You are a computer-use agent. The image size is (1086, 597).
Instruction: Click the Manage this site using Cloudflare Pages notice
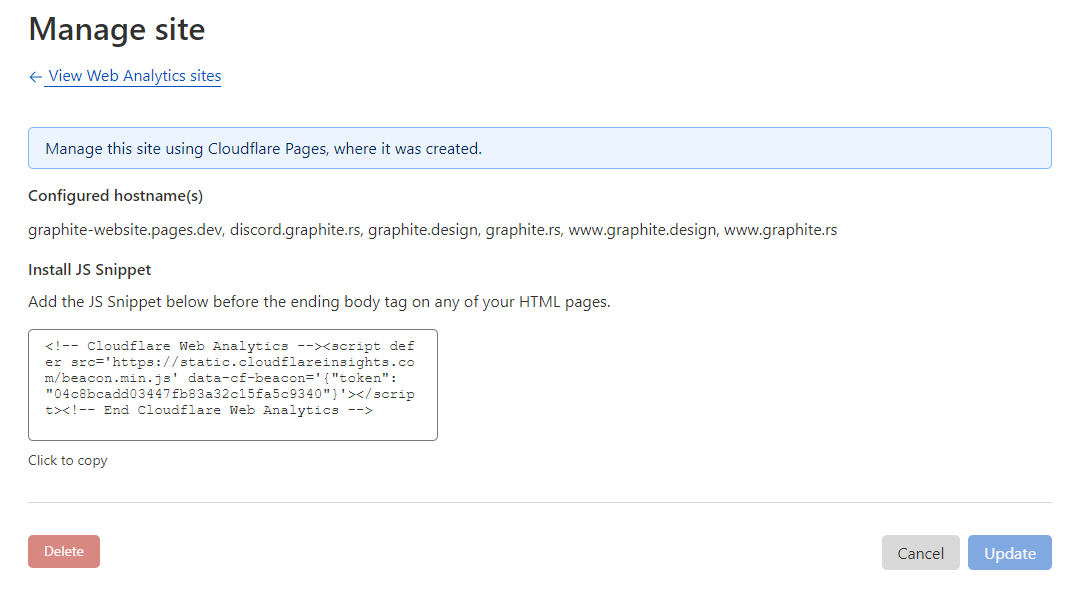click(x=540, y=148)
